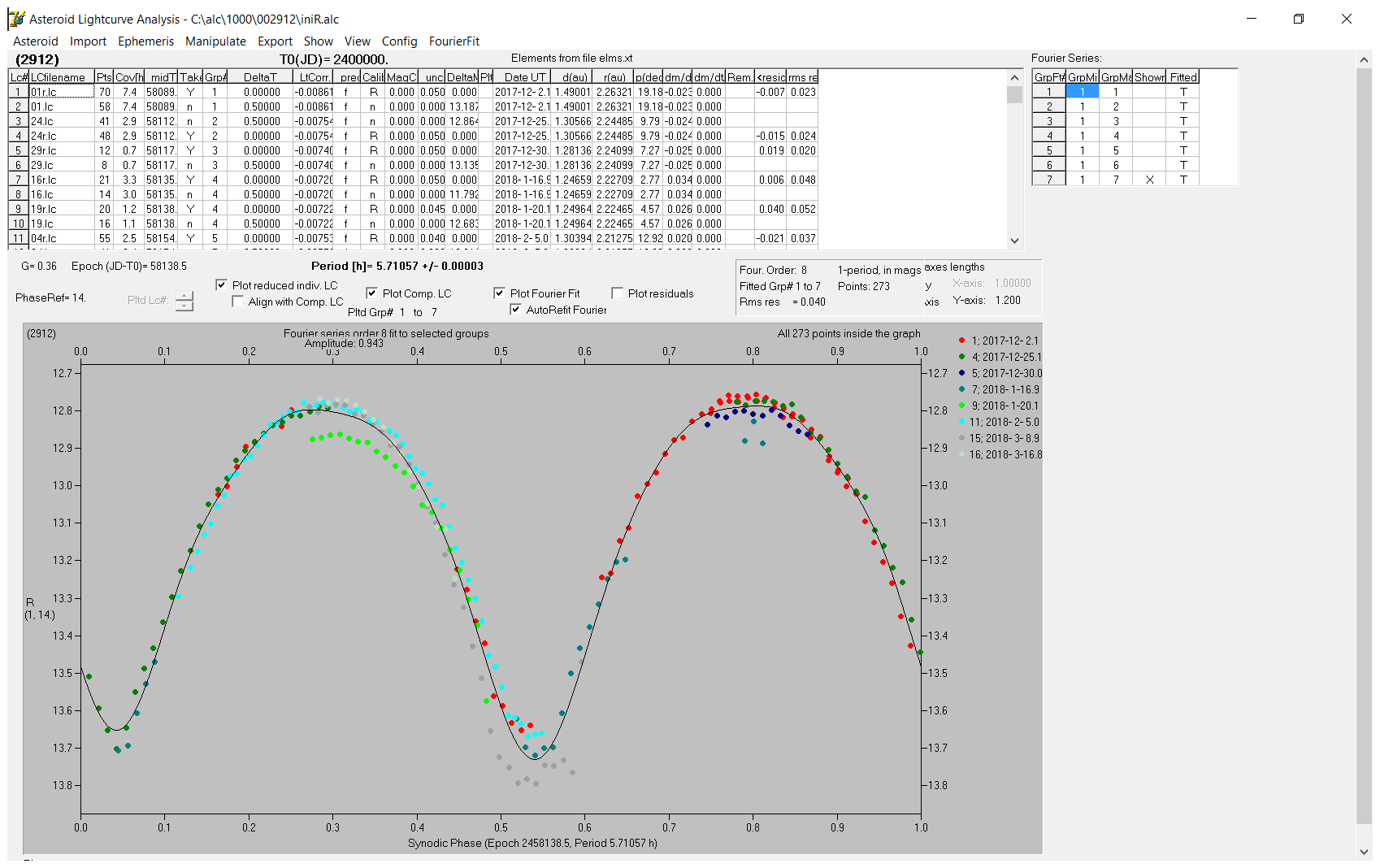This screenshot has width=1380, height=868.
Task: Select row 1 file 01r.lc
Action: 61,92
